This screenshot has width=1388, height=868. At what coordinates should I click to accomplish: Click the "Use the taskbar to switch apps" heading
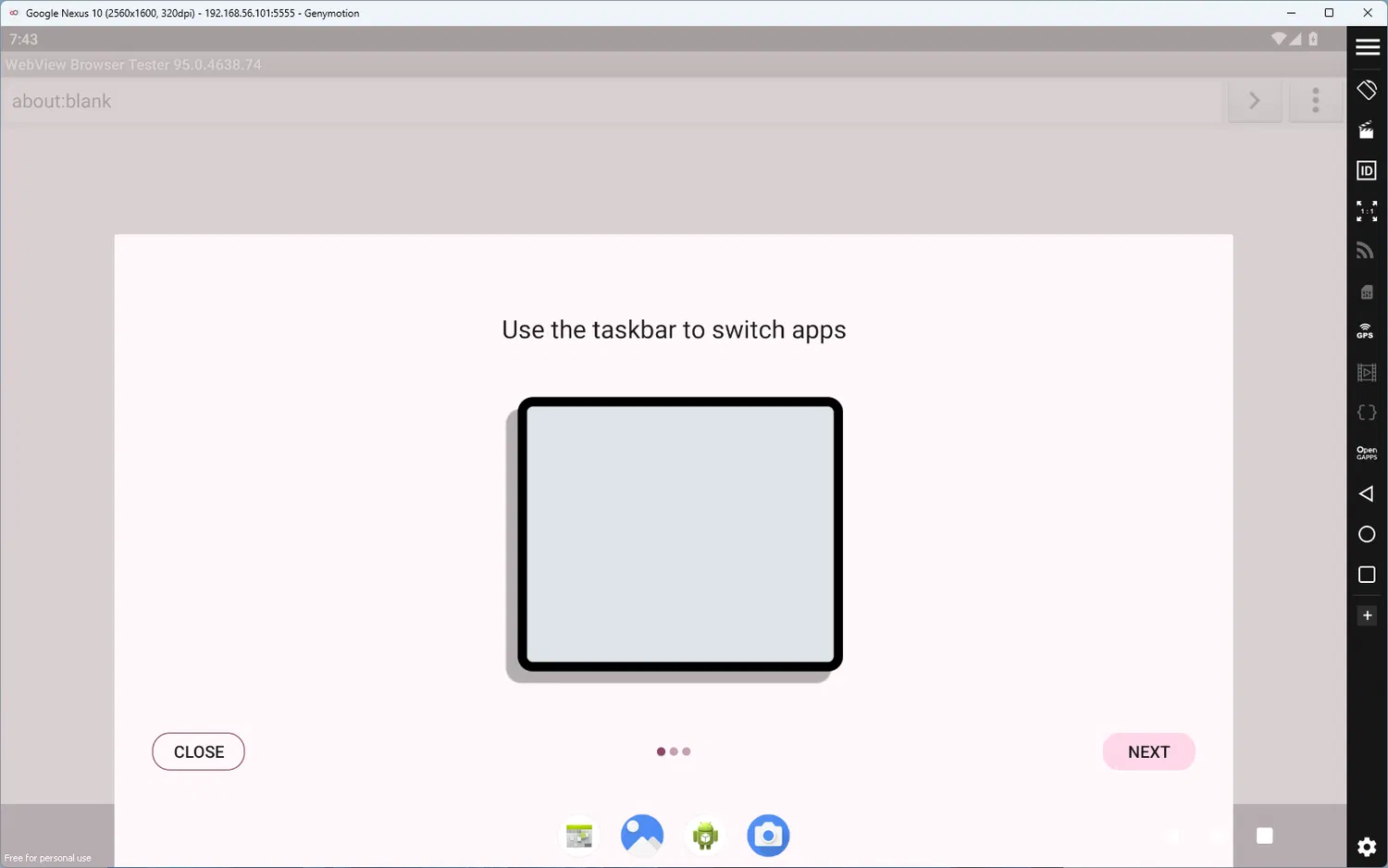point(674,330)
